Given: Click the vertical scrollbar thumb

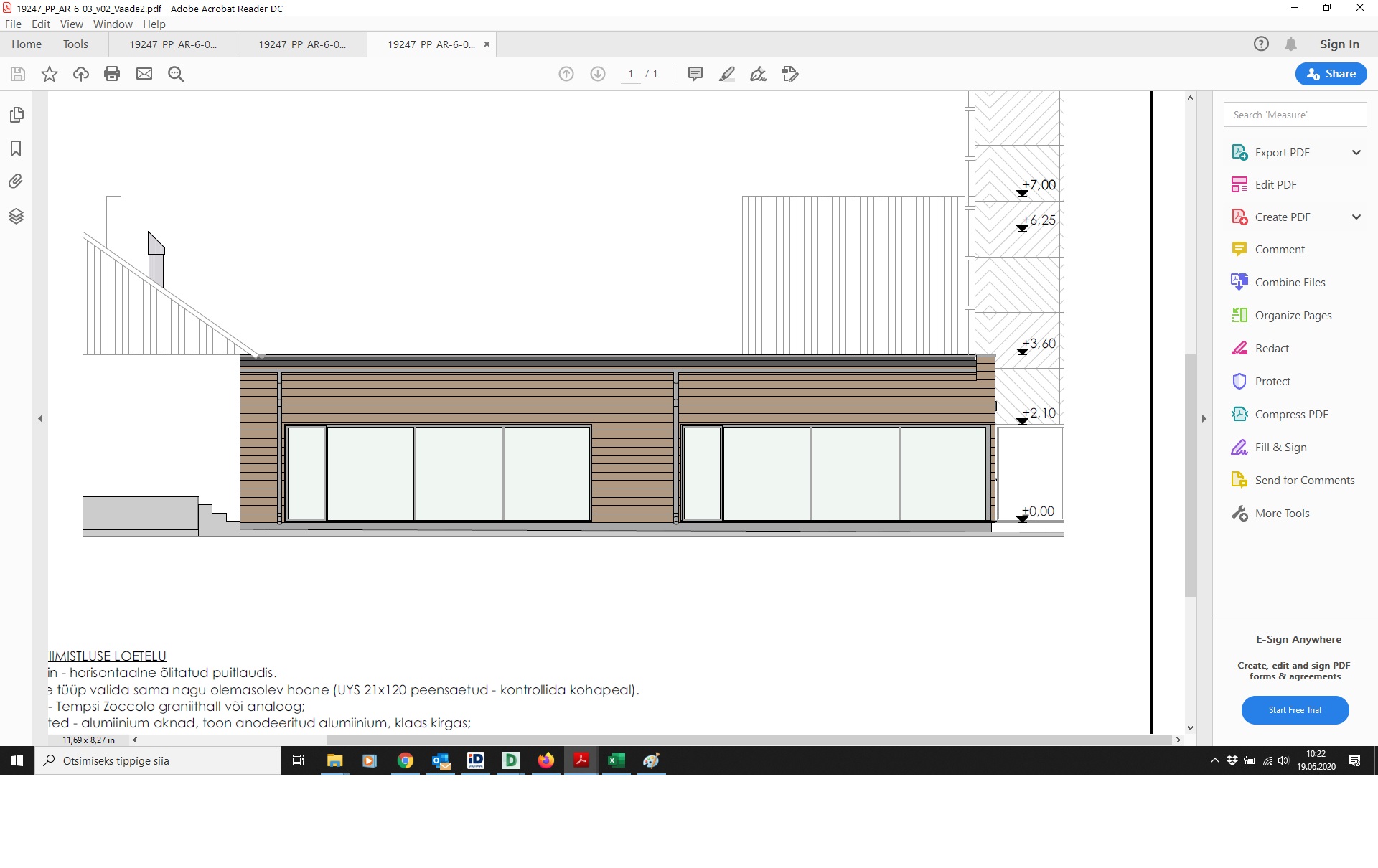Looking at the screenshot, I should pyautogui.click(x=1190, y=473).
